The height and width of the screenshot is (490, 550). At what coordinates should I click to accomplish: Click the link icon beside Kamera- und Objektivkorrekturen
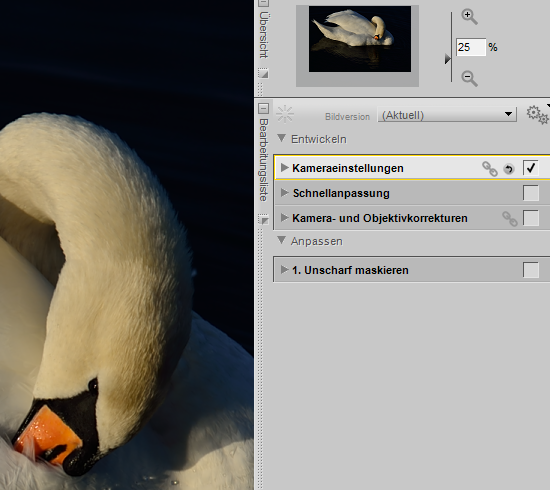pyautogui.click(x=510, y=219)
